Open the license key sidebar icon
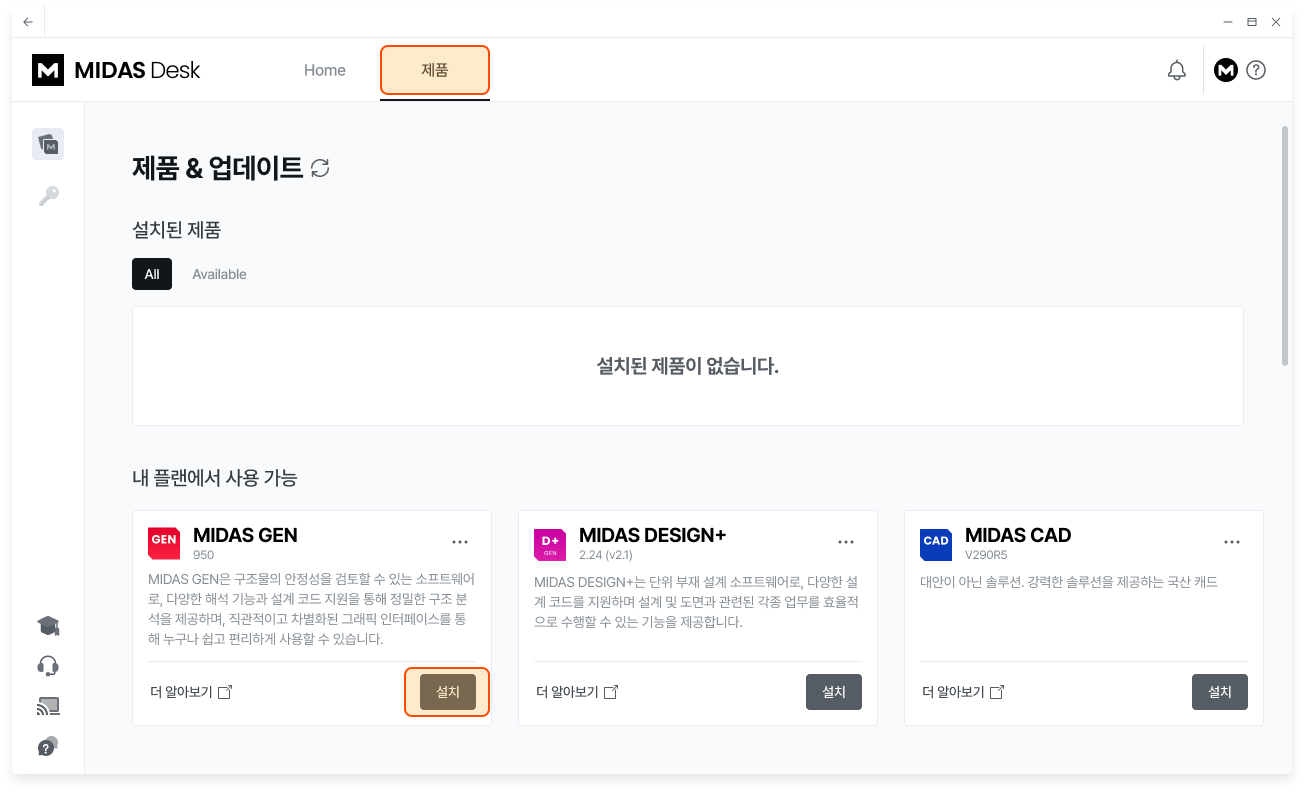 click(48, 196)
